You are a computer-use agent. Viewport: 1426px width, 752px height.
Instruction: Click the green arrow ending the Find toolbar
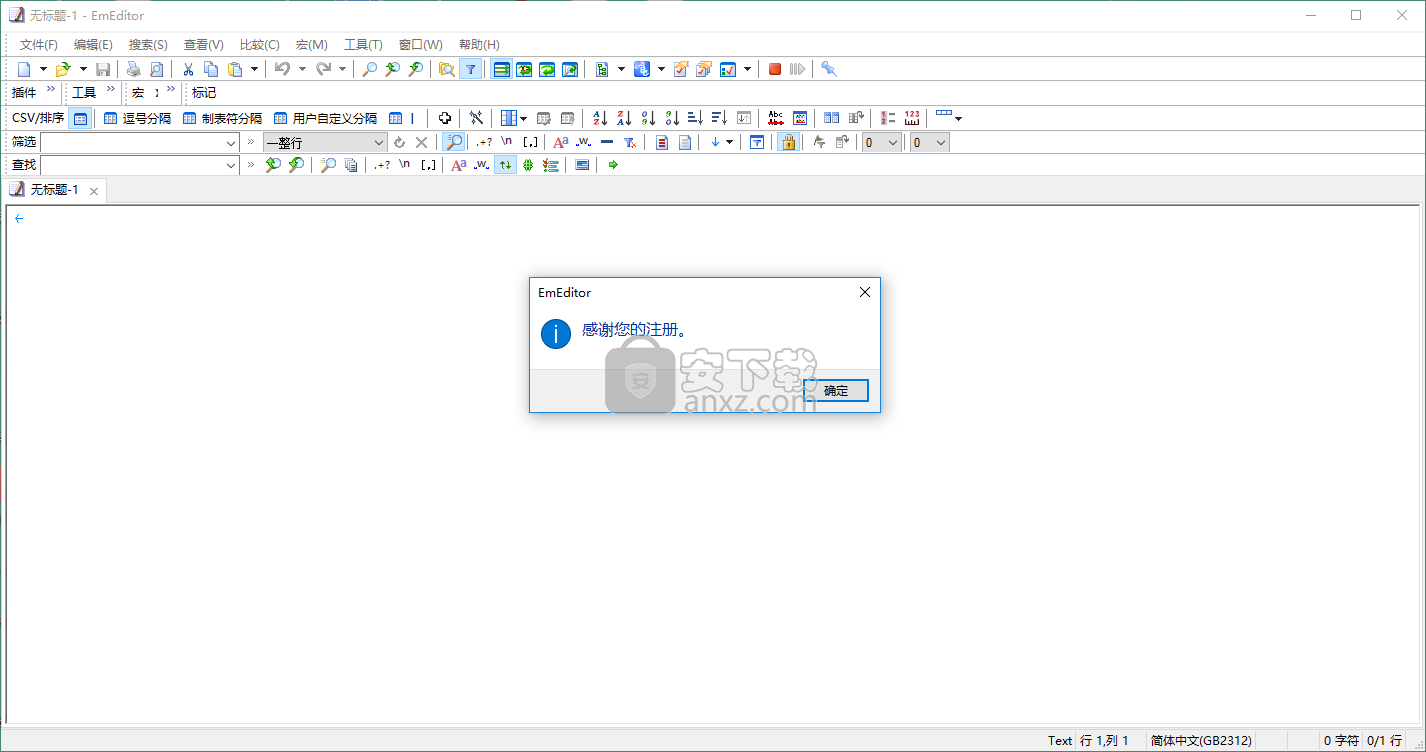(x=613, y=165)
